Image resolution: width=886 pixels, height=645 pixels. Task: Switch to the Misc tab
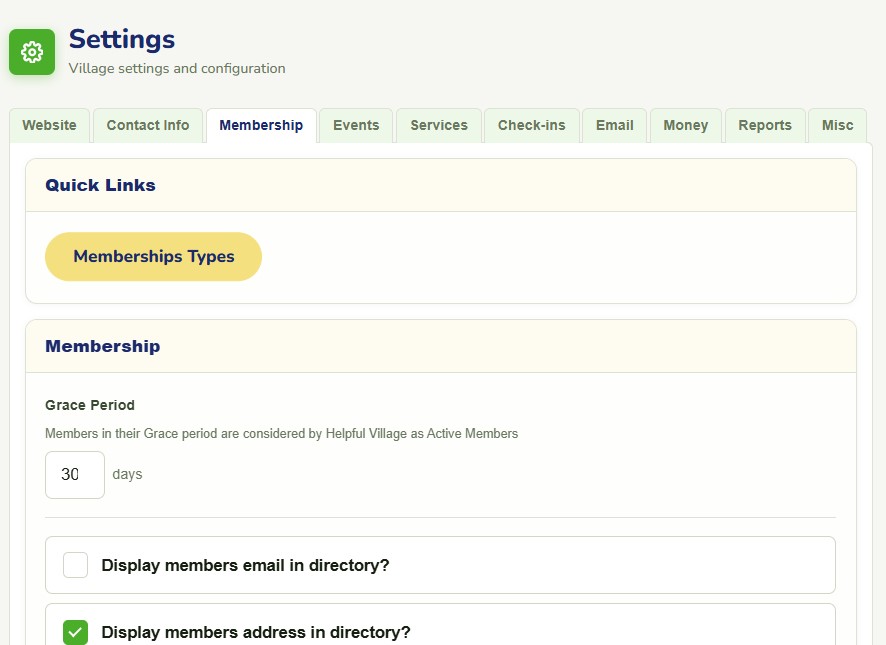point(837,125)
